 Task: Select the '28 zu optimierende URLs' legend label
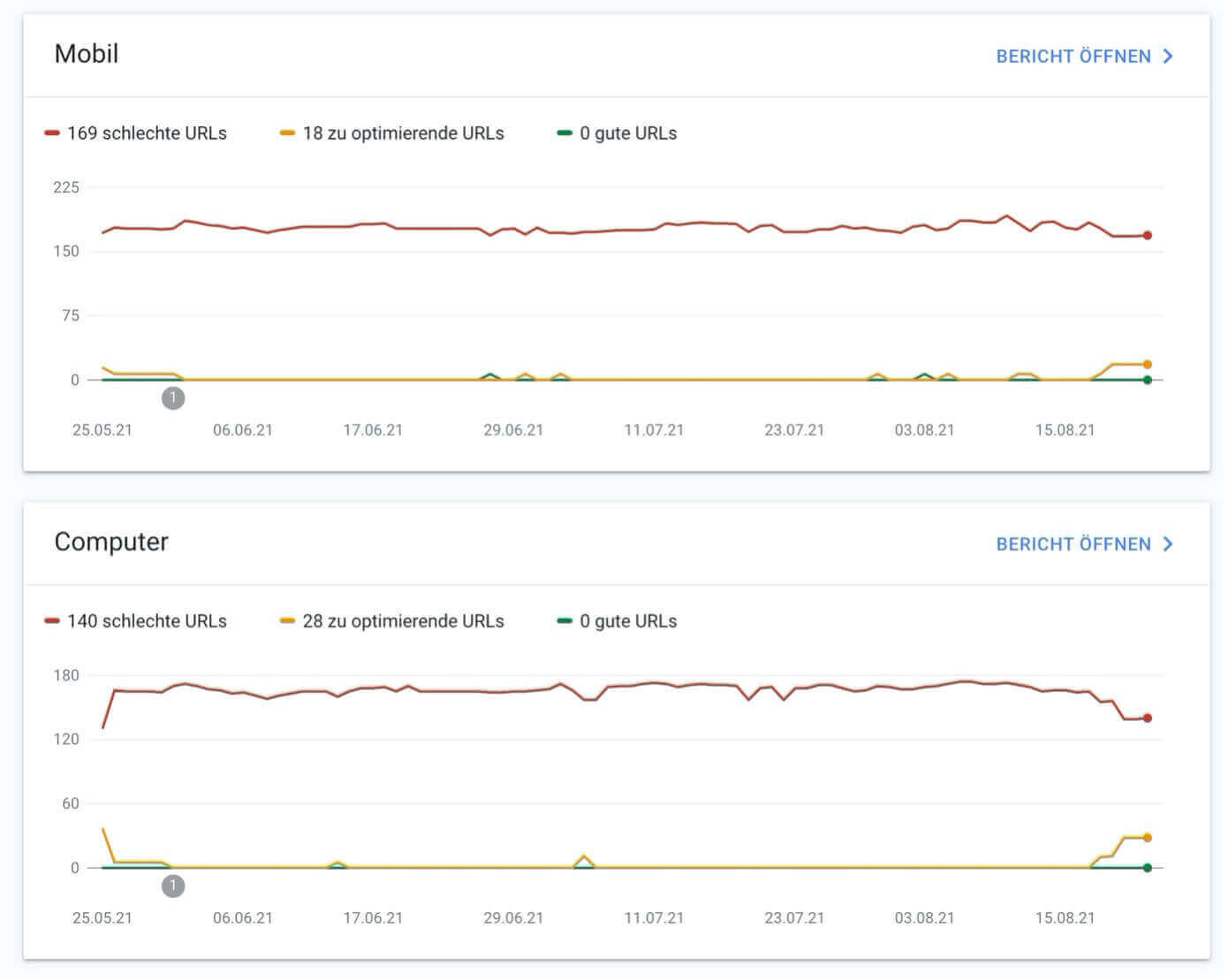tap(403, 621)
